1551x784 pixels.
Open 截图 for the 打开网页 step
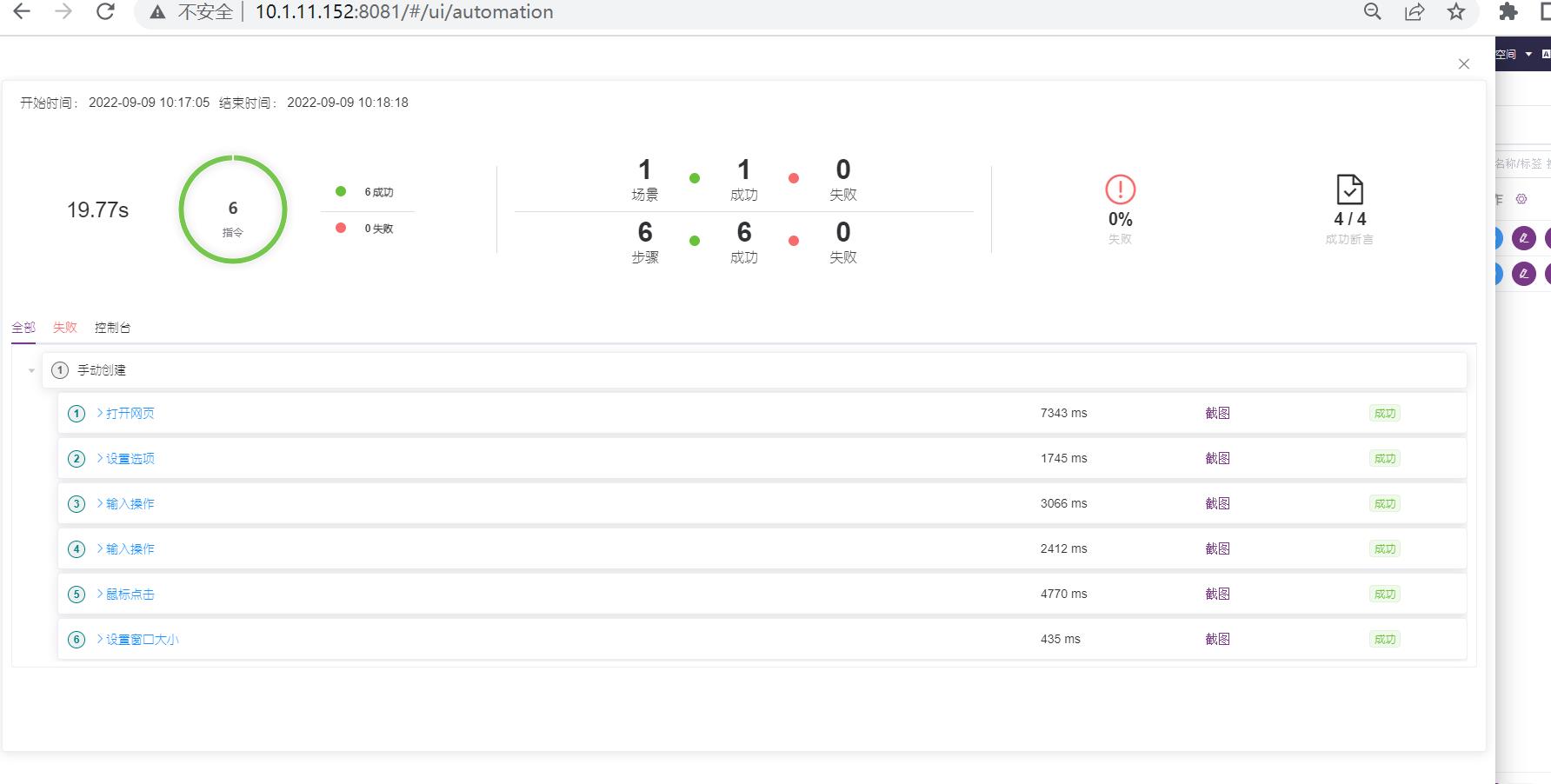click(x=1217, y=413)
